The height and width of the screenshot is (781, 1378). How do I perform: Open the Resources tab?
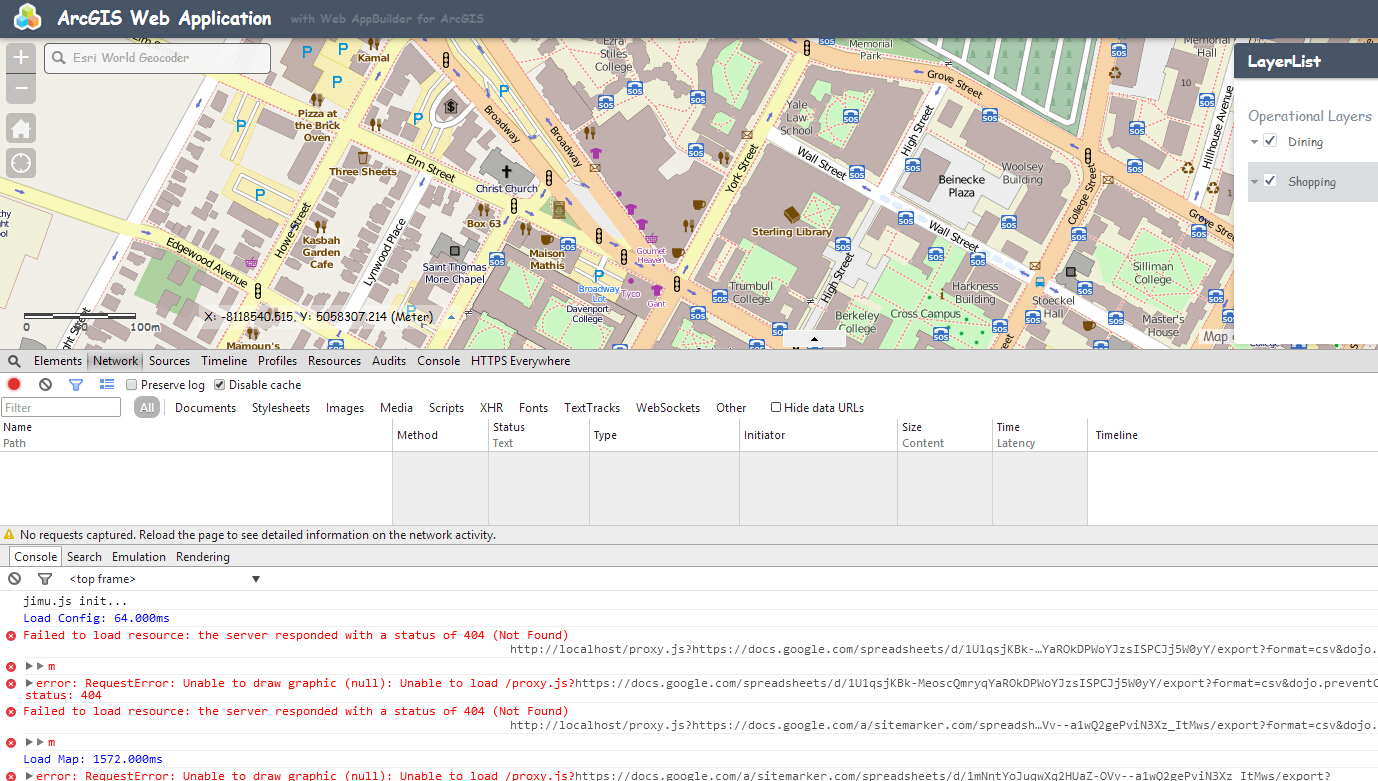pyautogui.click(x=334, y=361)
